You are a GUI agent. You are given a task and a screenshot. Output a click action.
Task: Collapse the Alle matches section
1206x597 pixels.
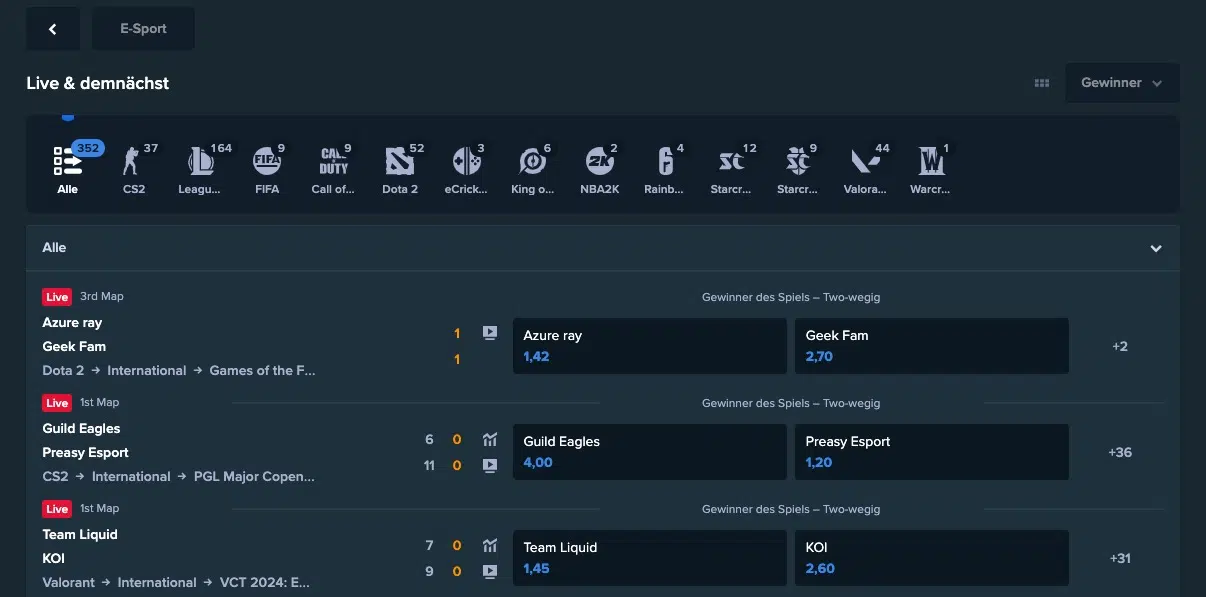[1155, 247]
